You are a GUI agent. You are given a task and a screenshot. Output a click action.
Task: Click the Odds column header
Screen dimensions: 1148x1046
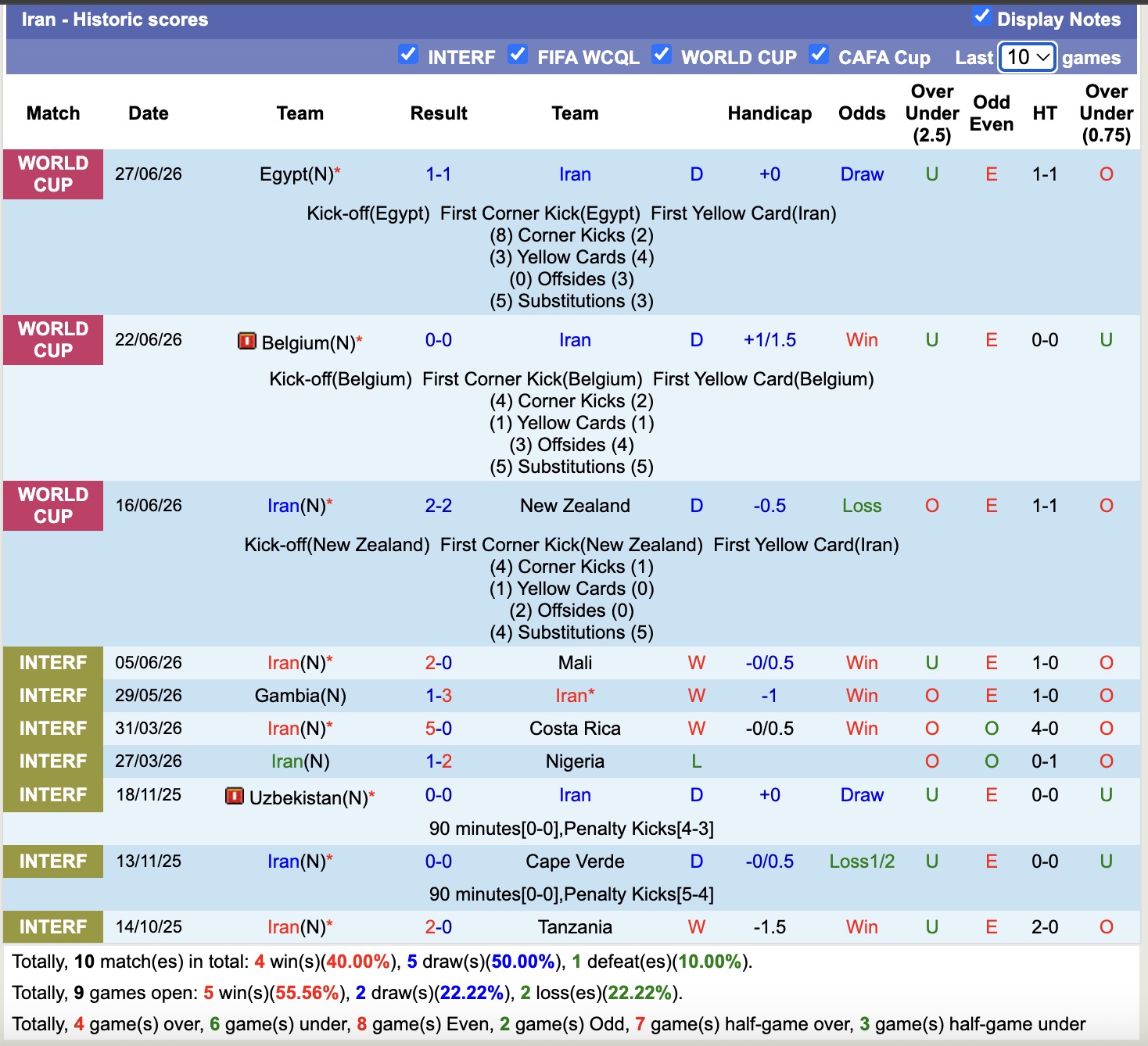pyautogui.click(x=862, y=113)
